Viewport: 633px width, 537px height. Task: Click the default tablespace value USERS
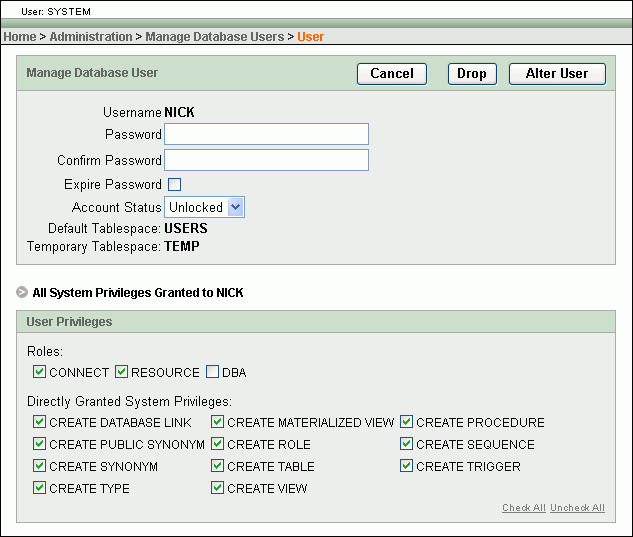[x=186, y=228]
